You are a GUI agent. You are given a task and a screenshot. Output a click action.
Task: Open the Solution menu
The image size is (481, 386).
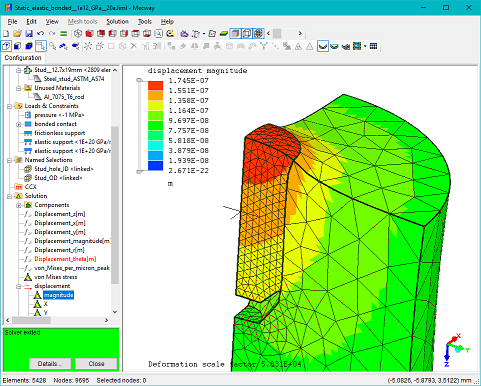click(117, 22)
